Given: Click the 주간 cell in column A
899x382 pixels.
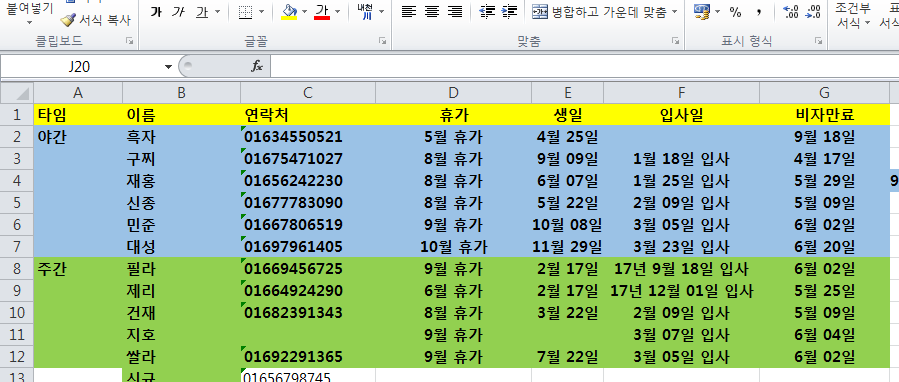Looking at the screenshot, I should [x=78, y=269].
